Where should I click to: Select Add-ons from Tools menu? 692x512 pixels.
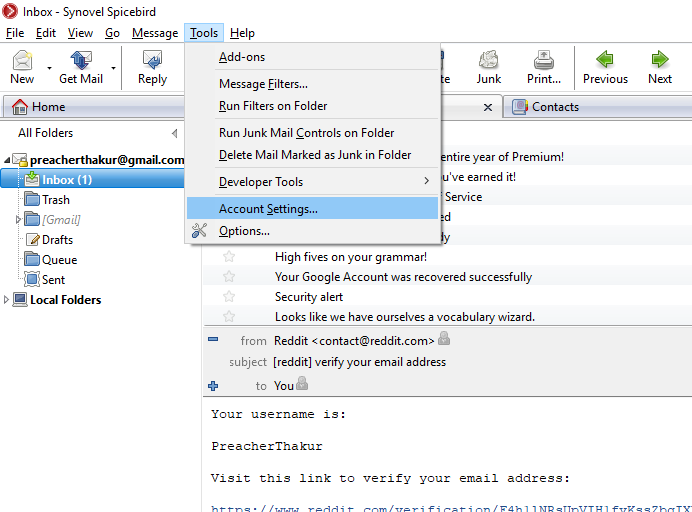point(312,57)
